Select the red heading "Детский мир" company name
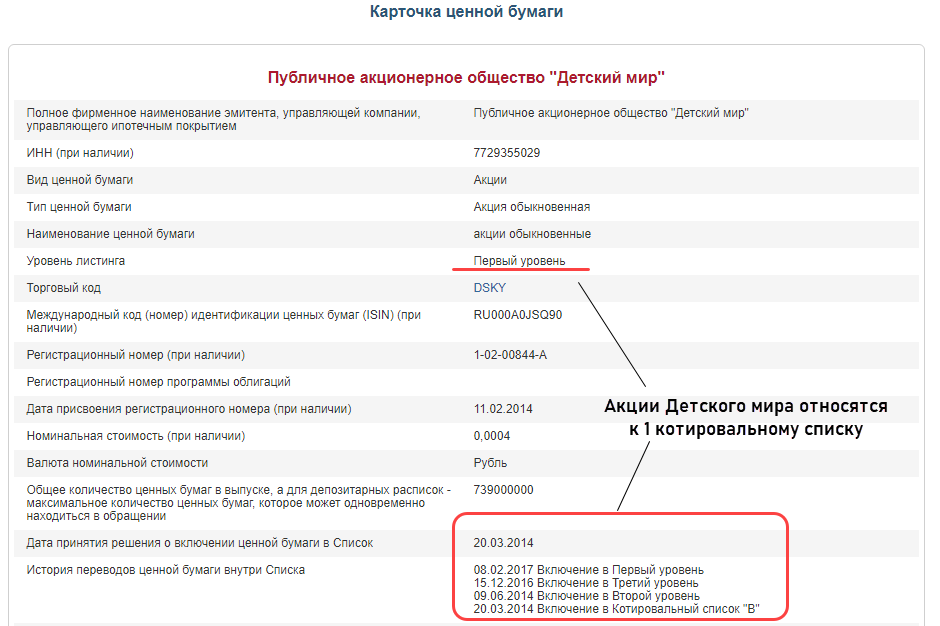Viewport: 940px width, 626px height. (466, 77)
